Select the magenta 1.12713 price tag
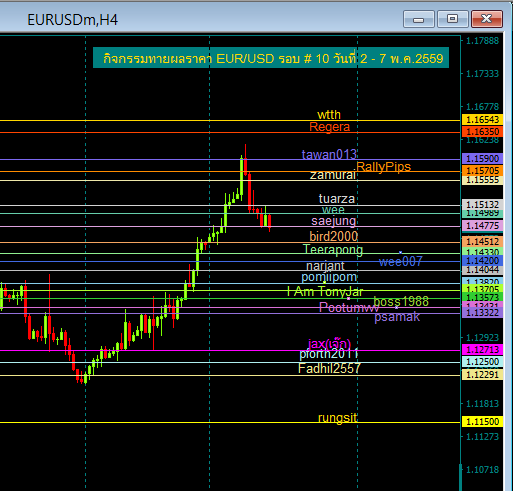The image size is (513, 491). pos(482,350)
